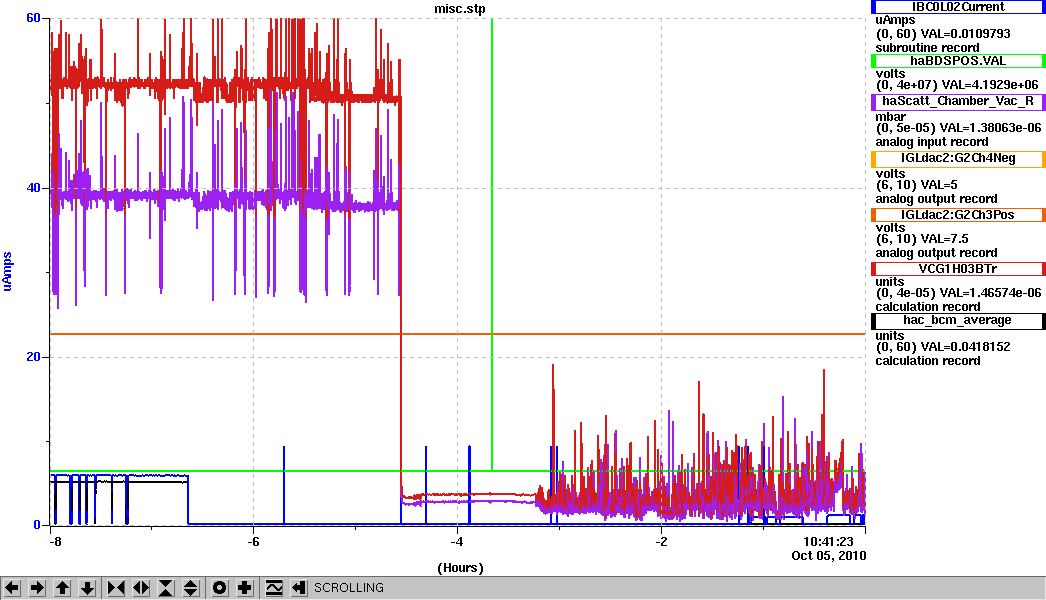Click the x-axis tick label -6
This screenshot has height=600, width=1046.
(x=253, y=541)
